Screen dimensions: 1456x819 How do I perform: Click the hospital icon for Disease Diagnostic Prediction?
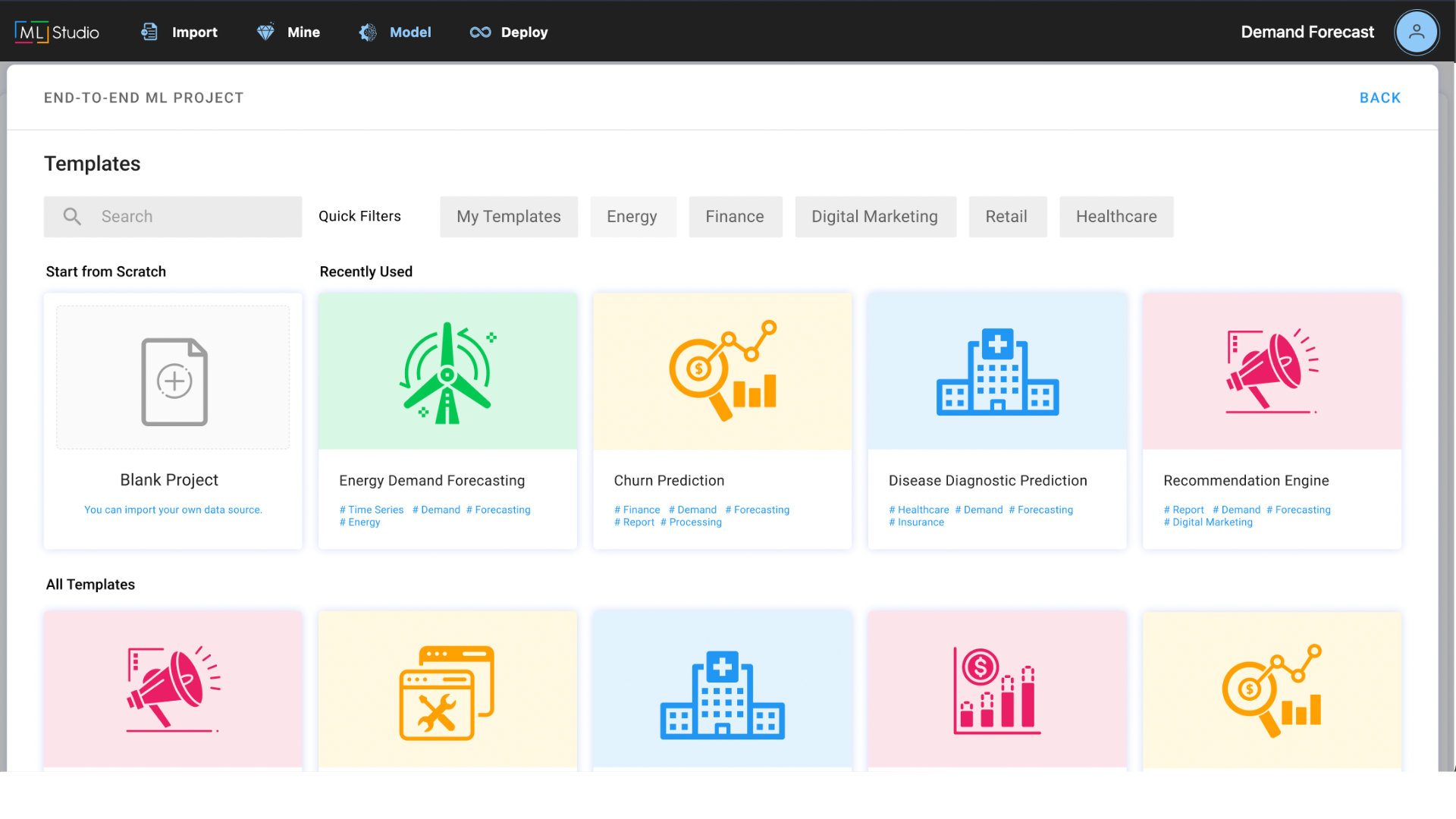997,372
